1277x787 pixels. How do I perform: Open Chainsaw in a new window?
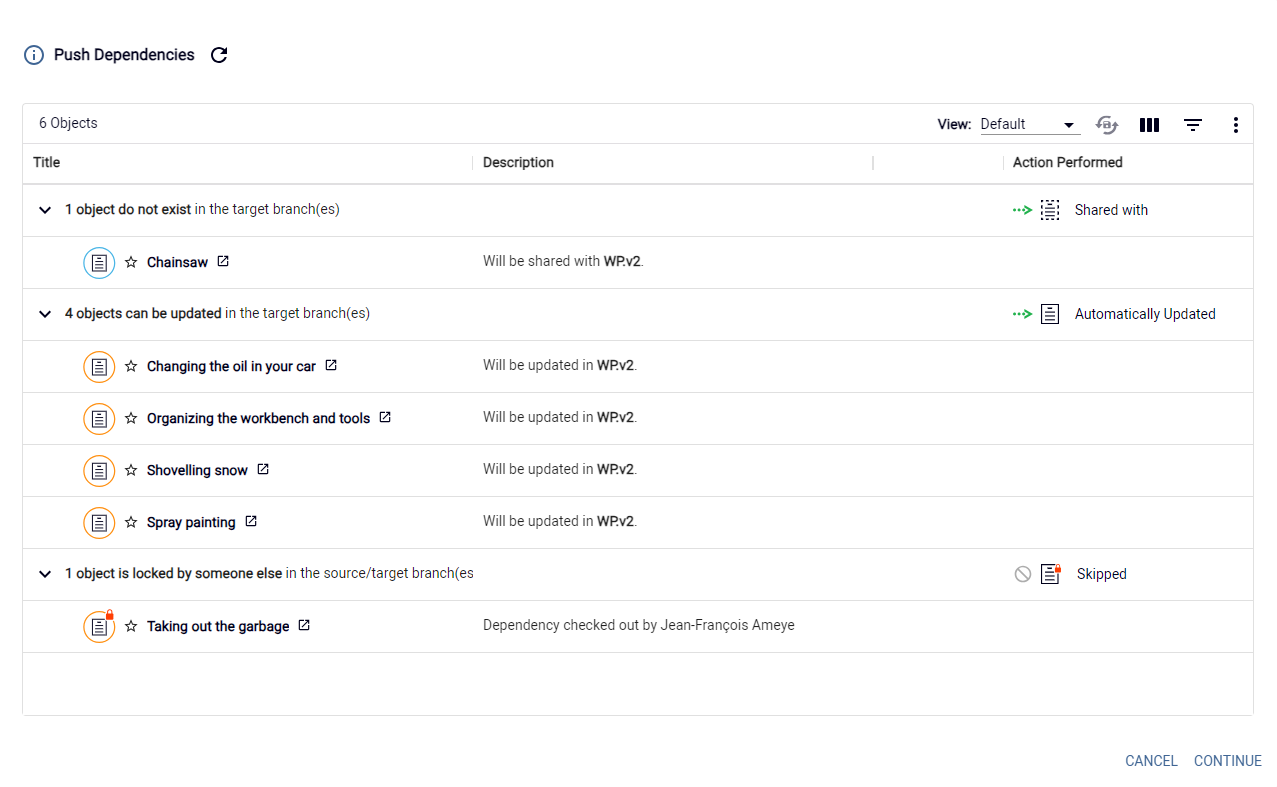(223, 261)
